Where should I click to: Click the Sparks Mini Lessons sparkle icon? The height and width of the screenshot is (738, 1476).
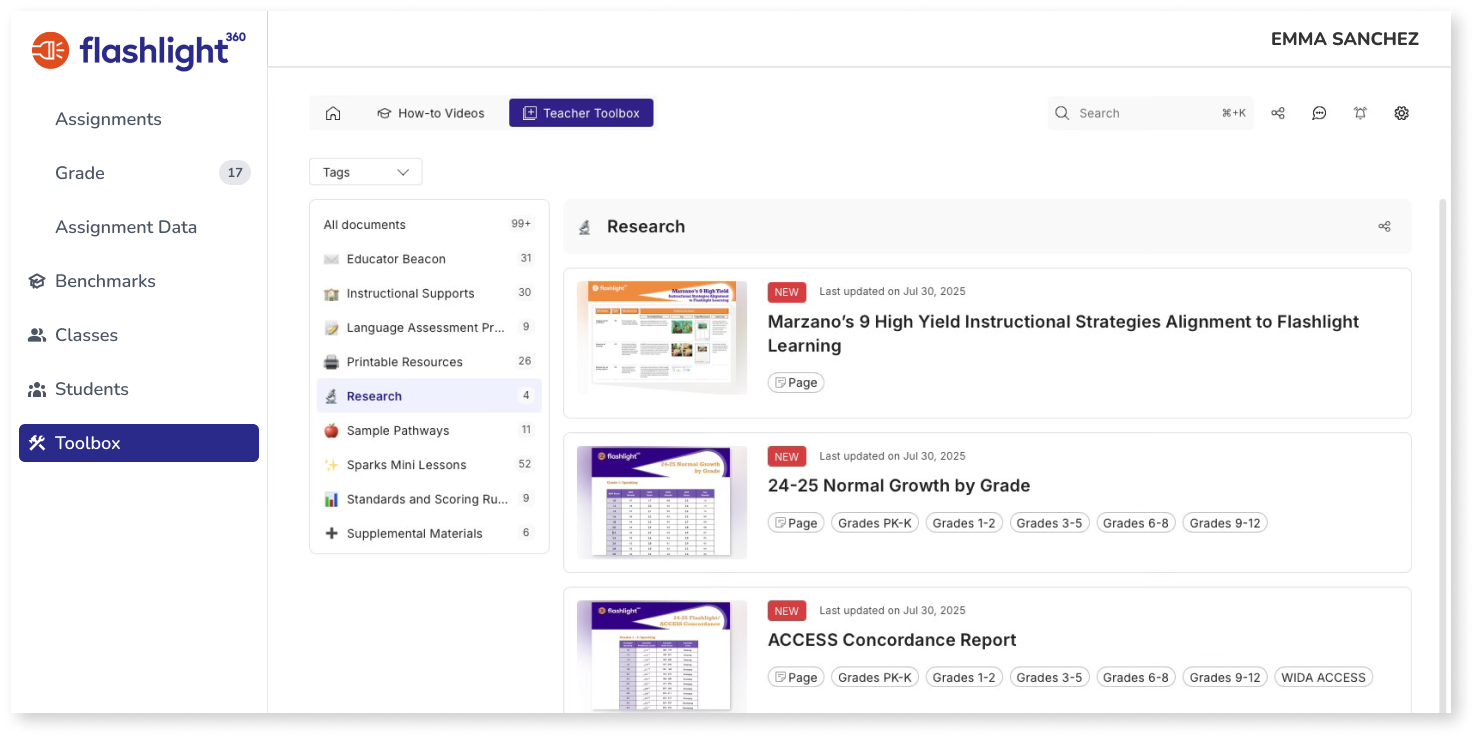pyautogui.click(x=331, y=465)
